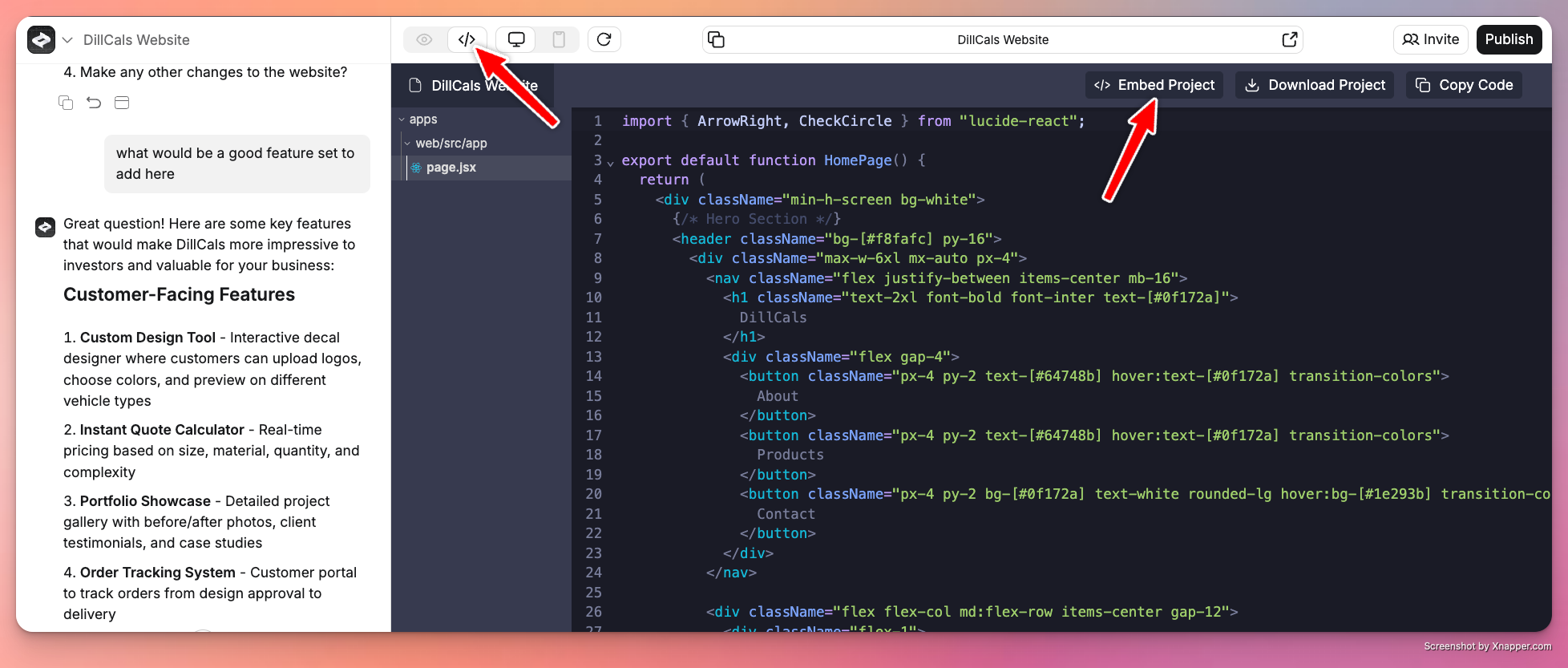Viewport: 1568px width, 668px height.
Task: Collapse the apps folder in the file tree
Action: (x=402, y=119)
